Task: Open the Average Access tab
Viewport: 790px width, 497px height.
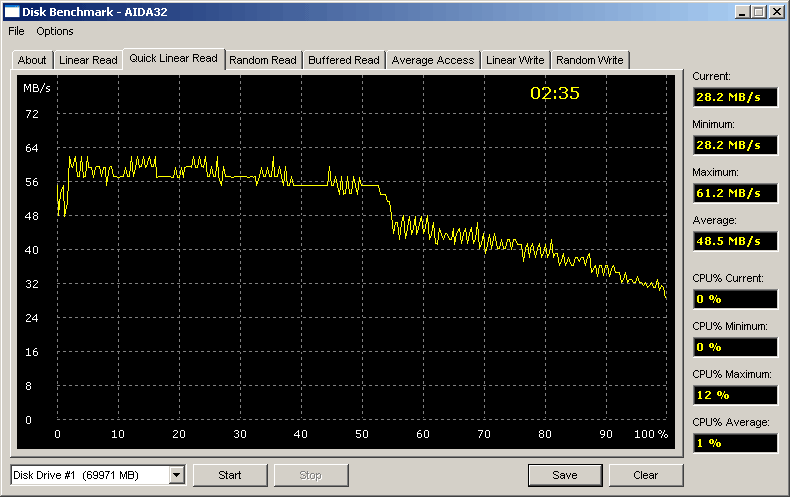Action: (x=433, y=60)
